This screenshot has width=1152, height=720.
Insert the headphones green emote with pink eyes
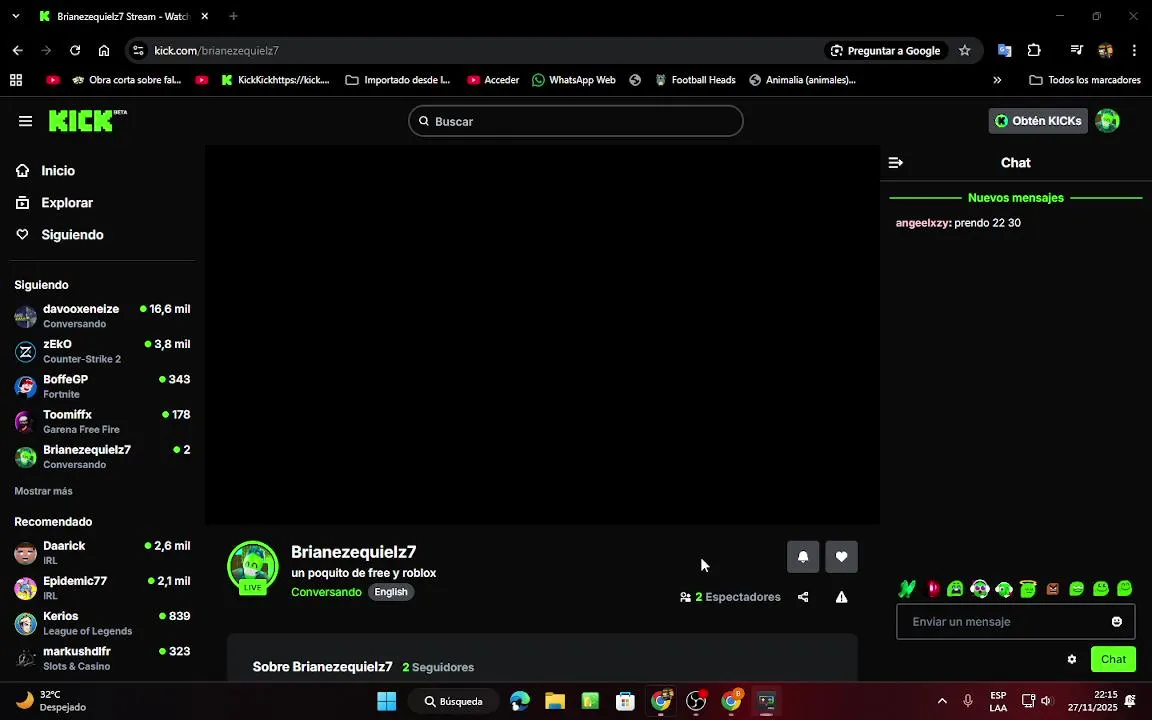(979, 588)
